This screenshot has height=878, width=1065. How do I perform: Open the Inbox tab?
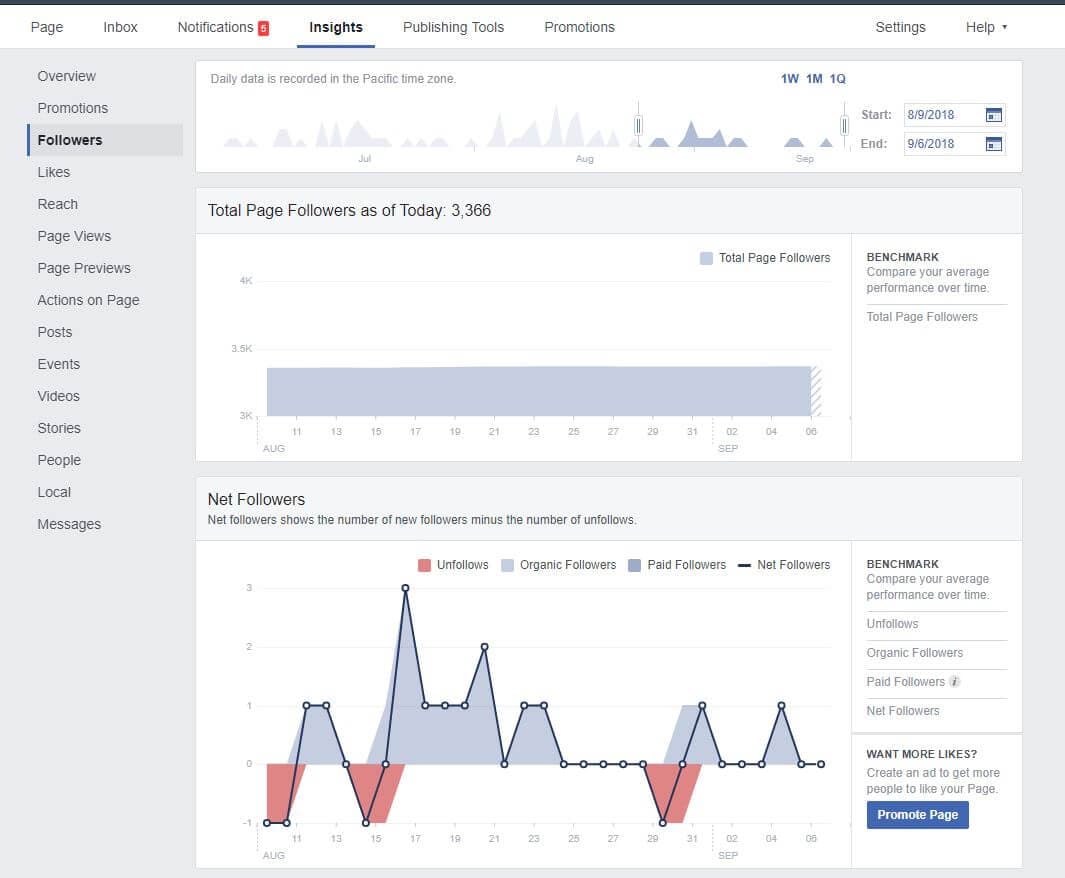click(x=120, y=27)
